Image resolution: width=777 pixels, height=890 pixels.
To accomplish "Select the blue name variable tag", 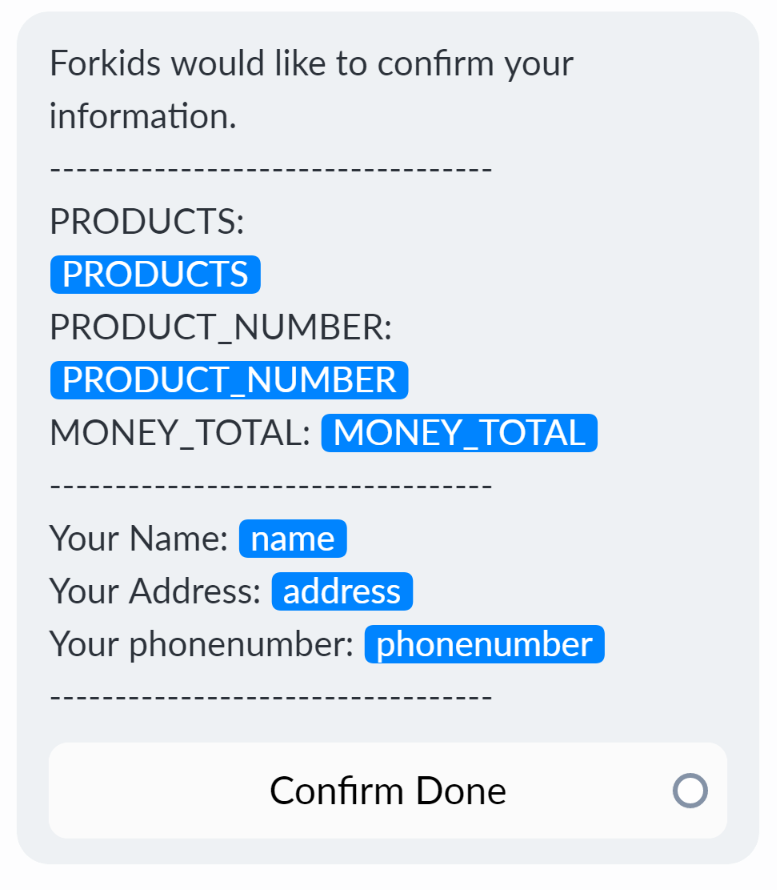I will pos(292,539).
